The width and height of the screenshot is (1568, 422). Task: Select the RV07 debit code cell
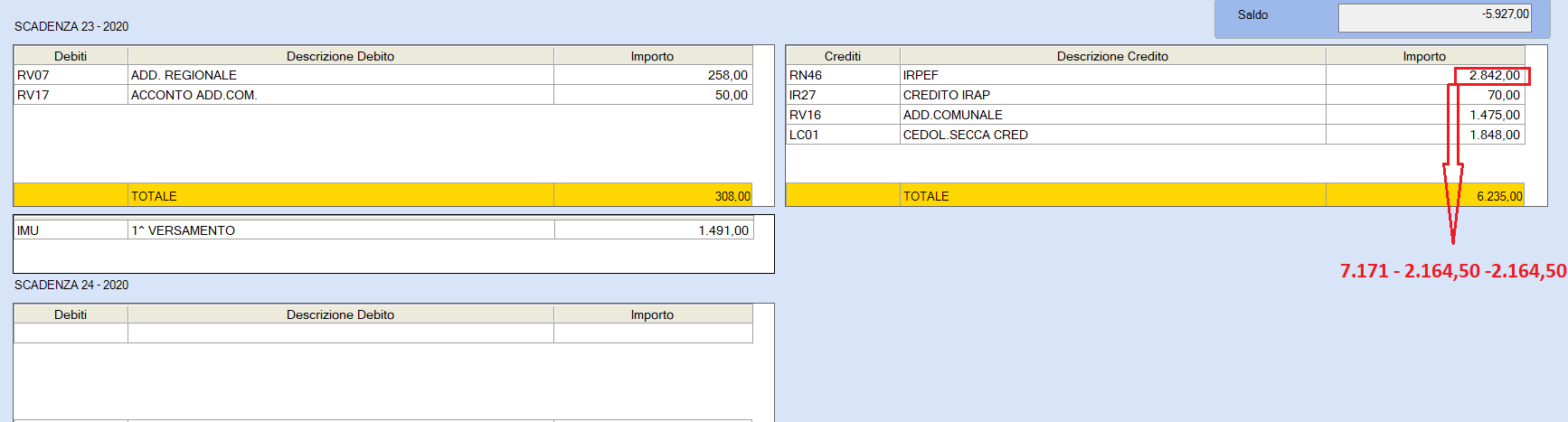[x=71, y=75]
